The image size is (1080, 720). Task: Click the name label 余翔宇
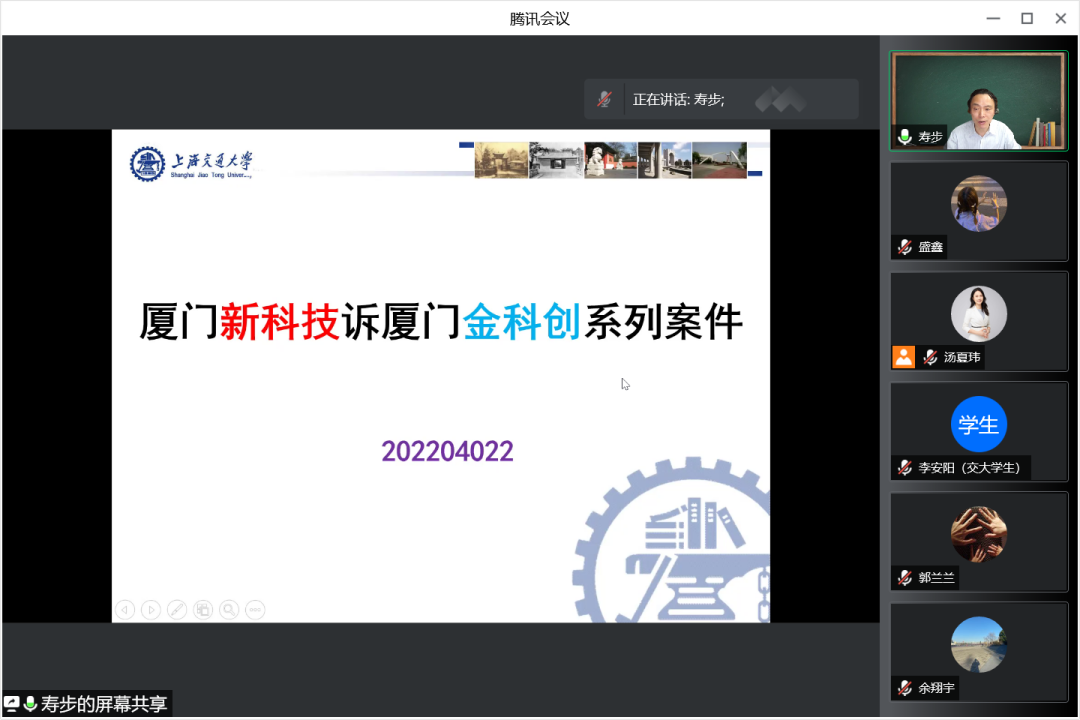coord(936,688)
